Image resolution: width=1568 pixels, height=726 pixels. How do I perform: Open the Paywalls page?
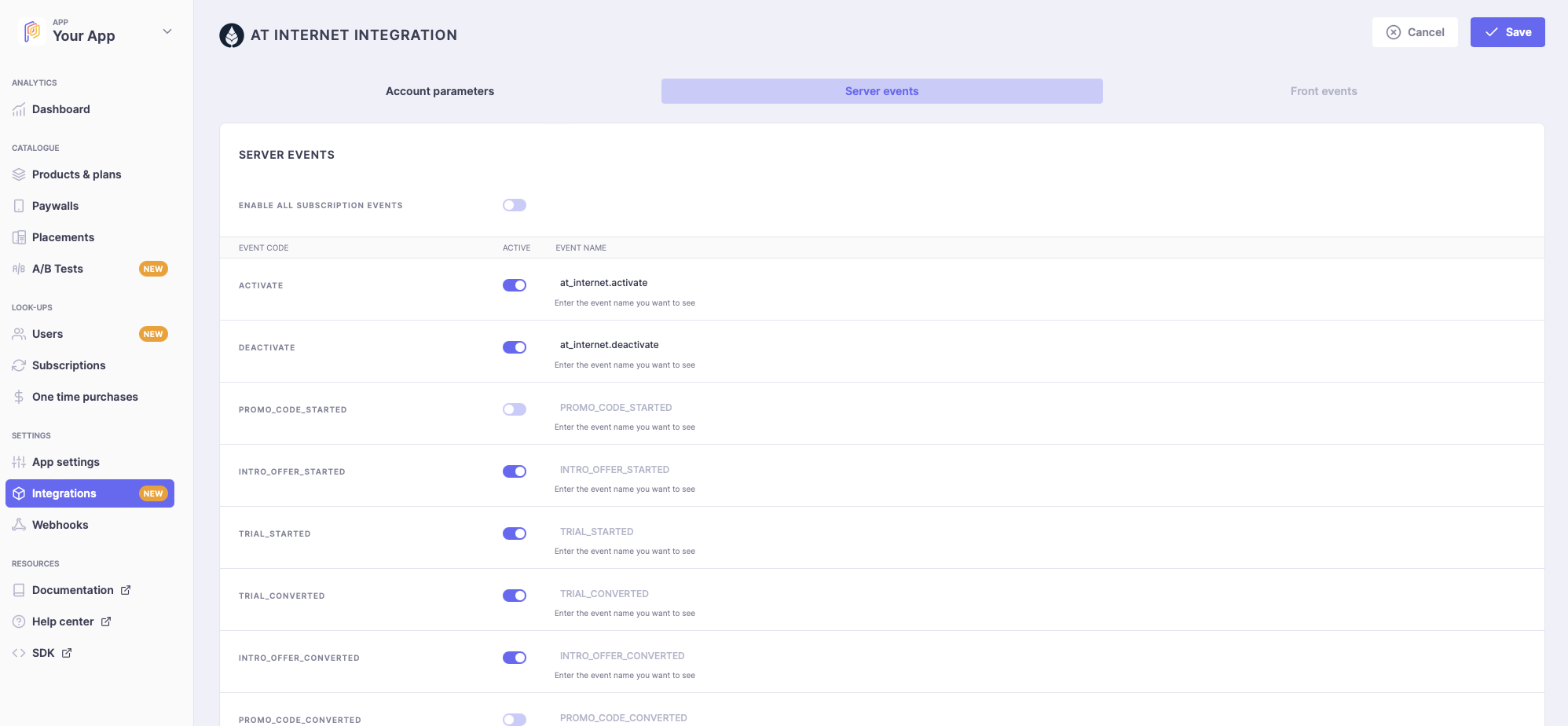[x=90, y=206]
